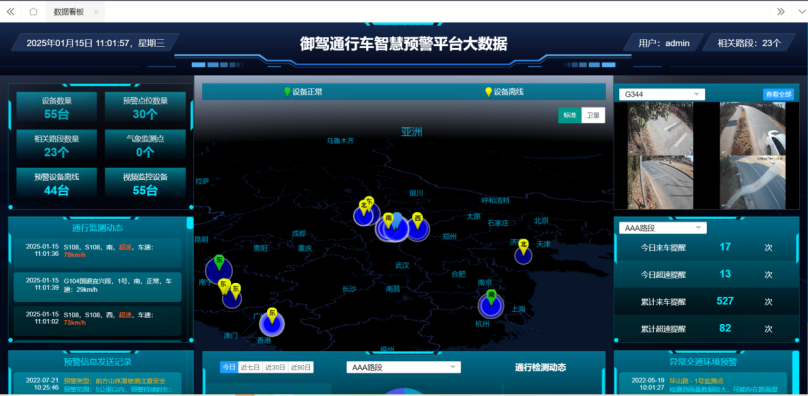This screenshot has height=396, width=808.
Task: Click the 通行监测动态 panel title
Action: tap(97, 227)
